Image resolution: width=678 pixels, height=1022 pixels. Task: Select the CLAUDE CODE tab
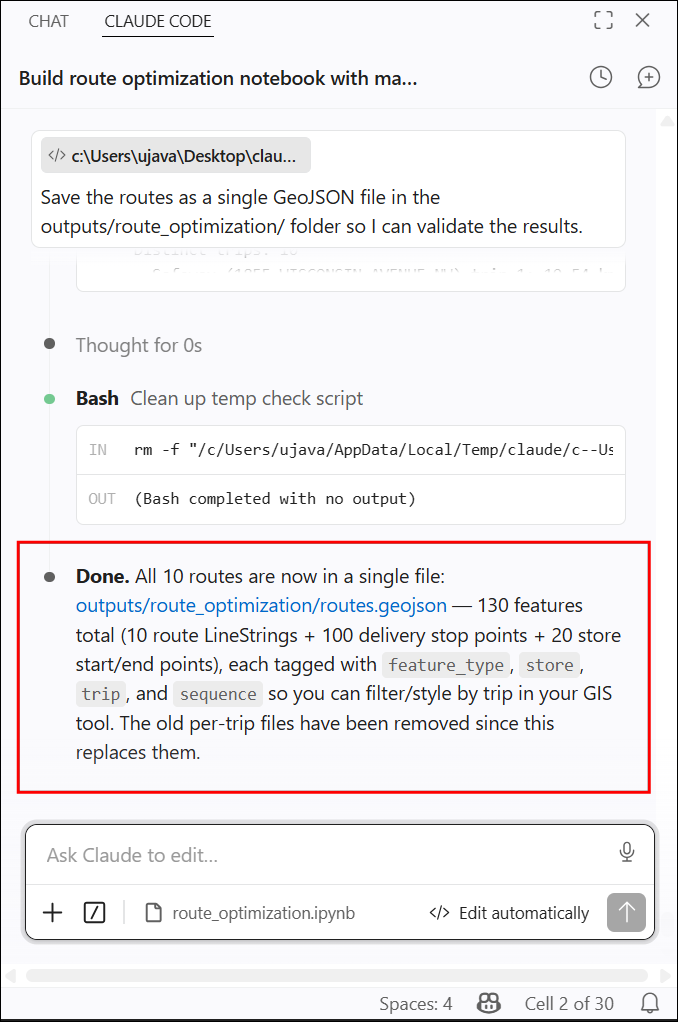[x=158, y=22]
